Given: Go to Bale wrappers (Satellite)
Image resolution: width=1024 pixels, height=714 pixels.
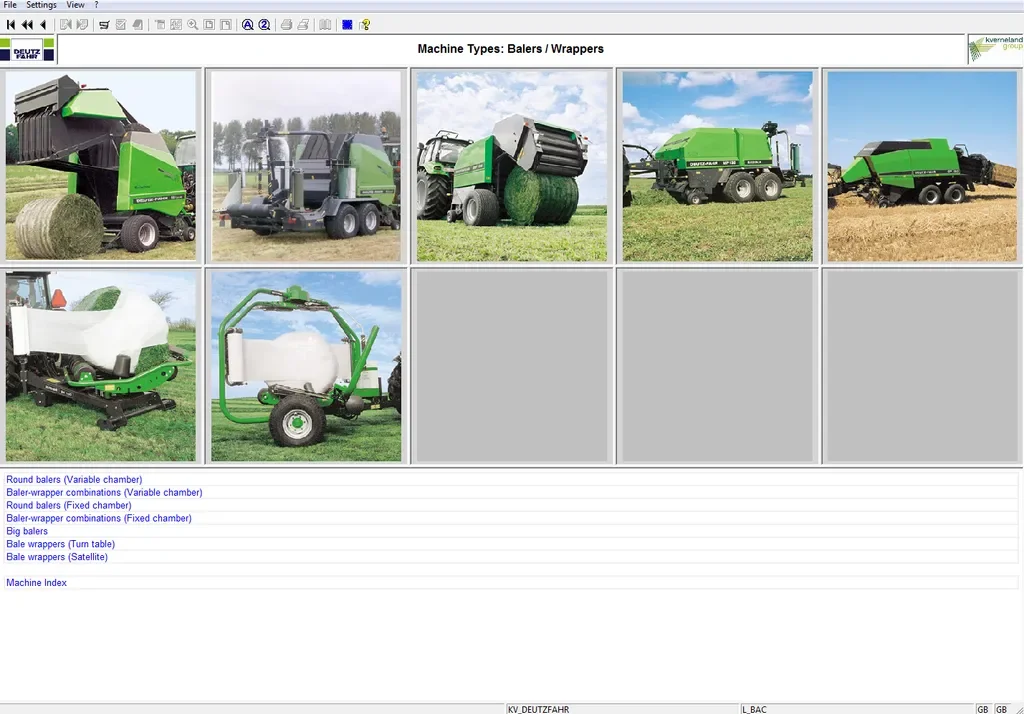Looking at the screenshot, I should [57, 557].
